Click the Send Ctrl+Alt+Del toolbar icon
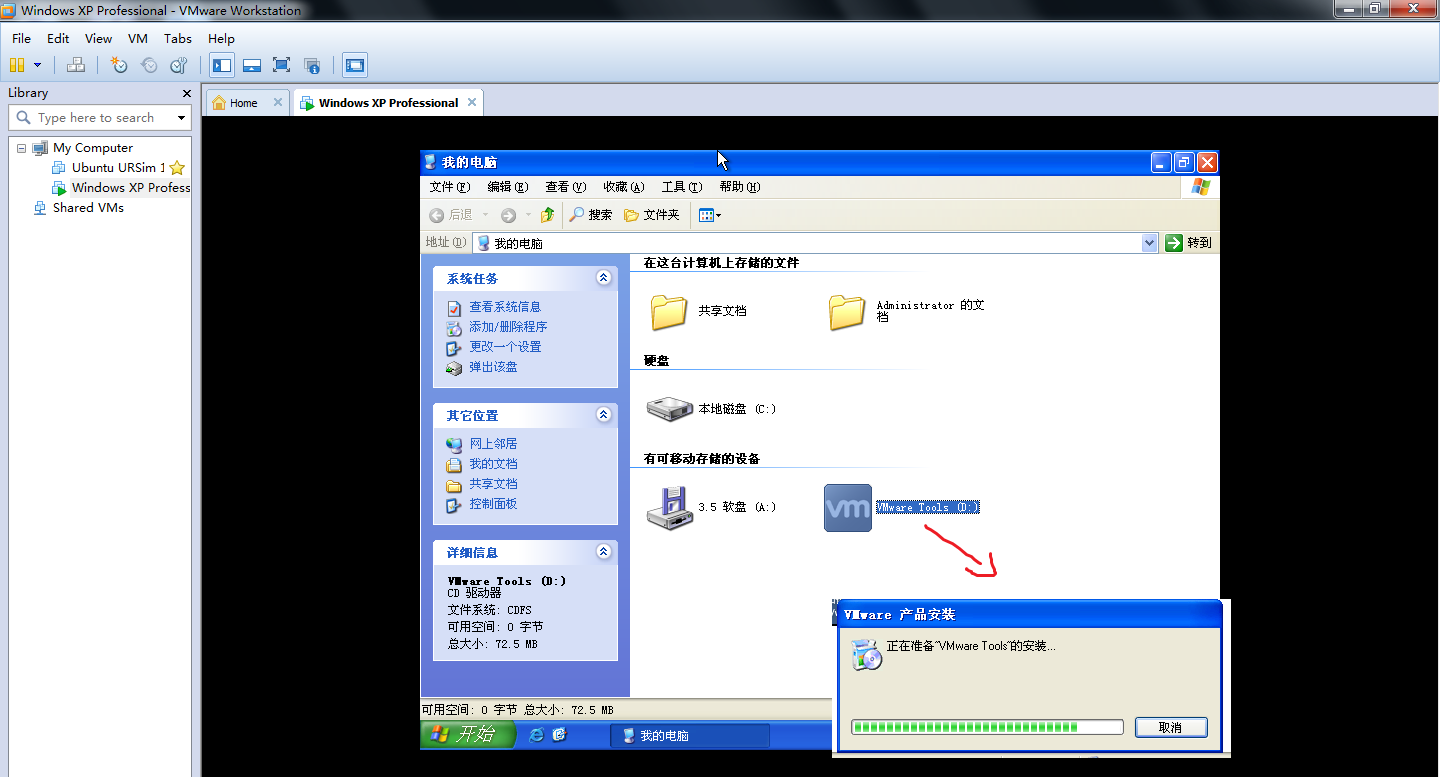1440x777 pixels. 76,65
